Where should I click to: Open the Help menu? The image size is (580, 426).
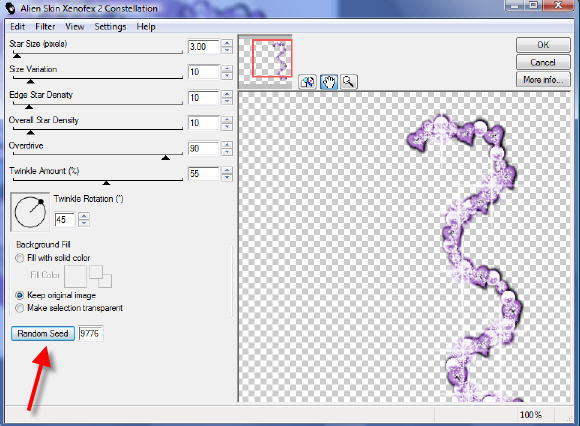[146, 27]
